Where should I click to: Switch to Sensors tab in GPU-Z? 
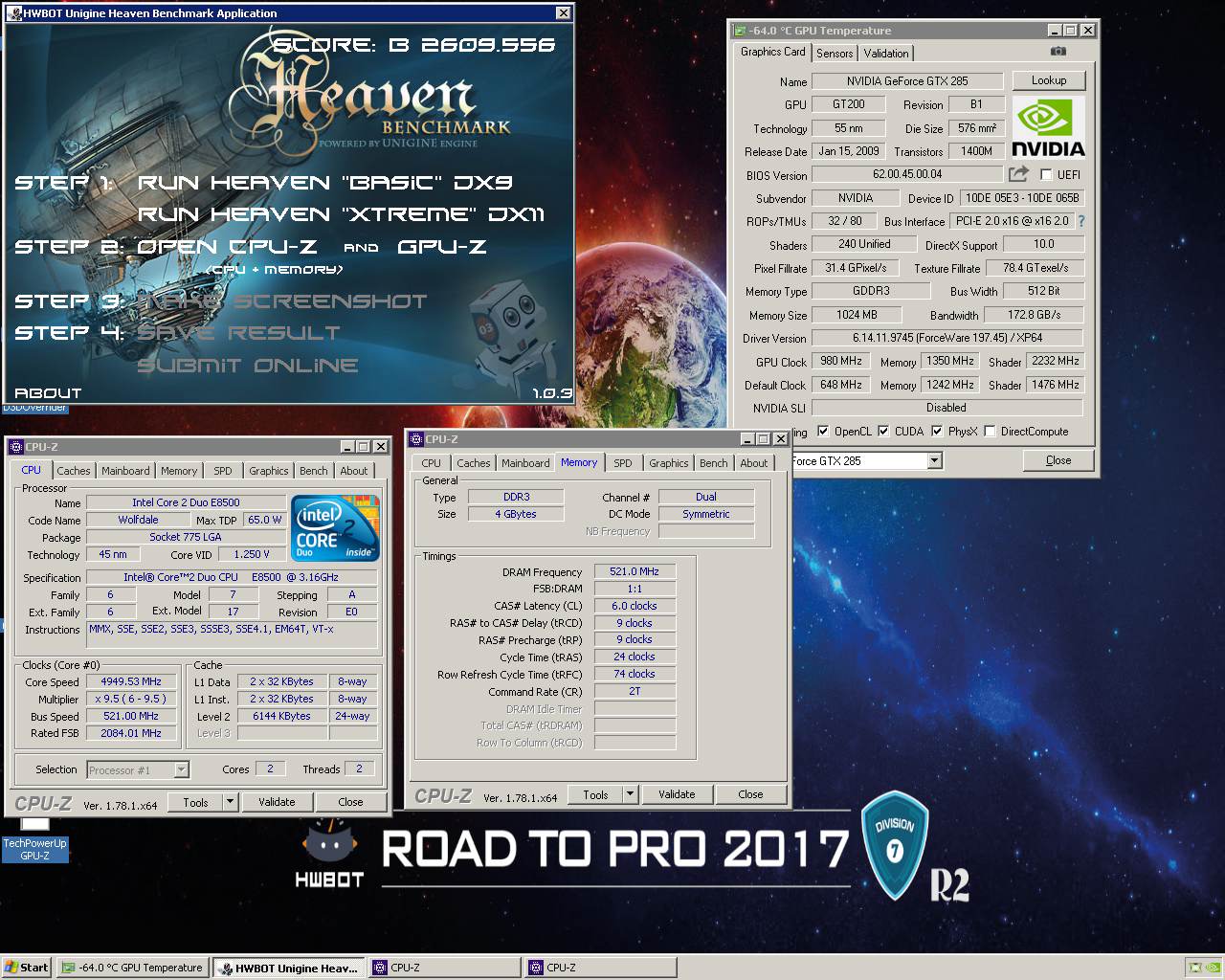pyautogui.click(x=835, y=54)
